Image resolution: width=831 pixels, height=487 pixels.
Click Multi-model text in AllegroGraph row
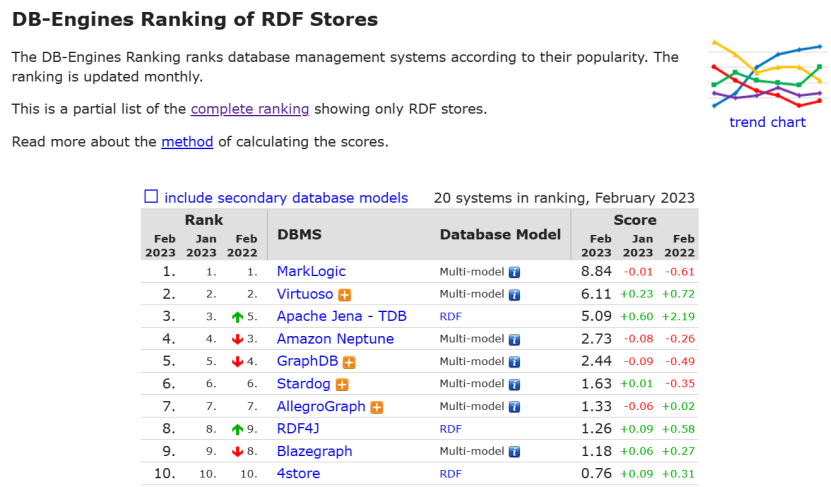click(472, 406)
